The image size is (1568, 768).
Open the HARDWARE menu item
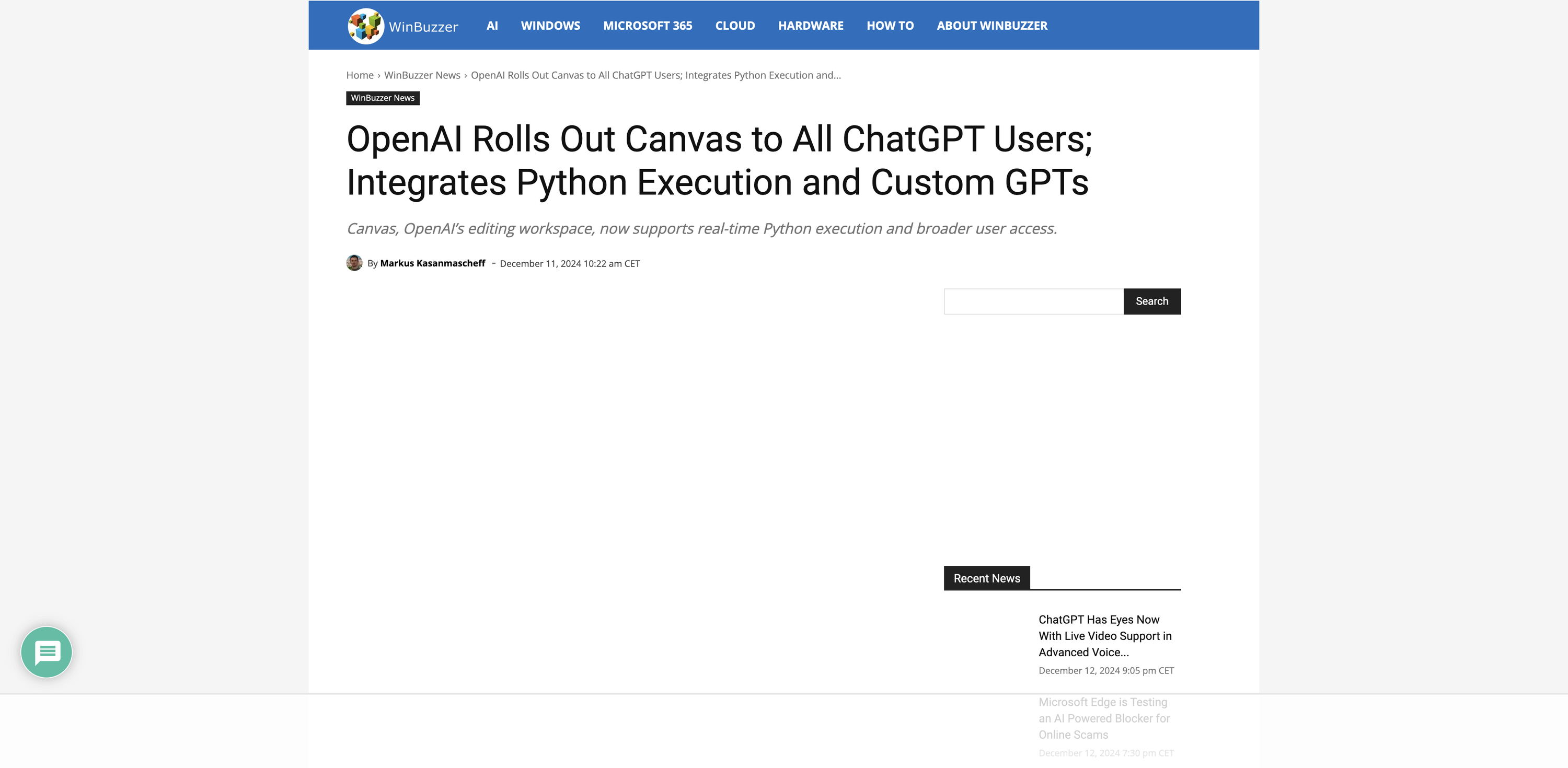click(x=811, y=26)
